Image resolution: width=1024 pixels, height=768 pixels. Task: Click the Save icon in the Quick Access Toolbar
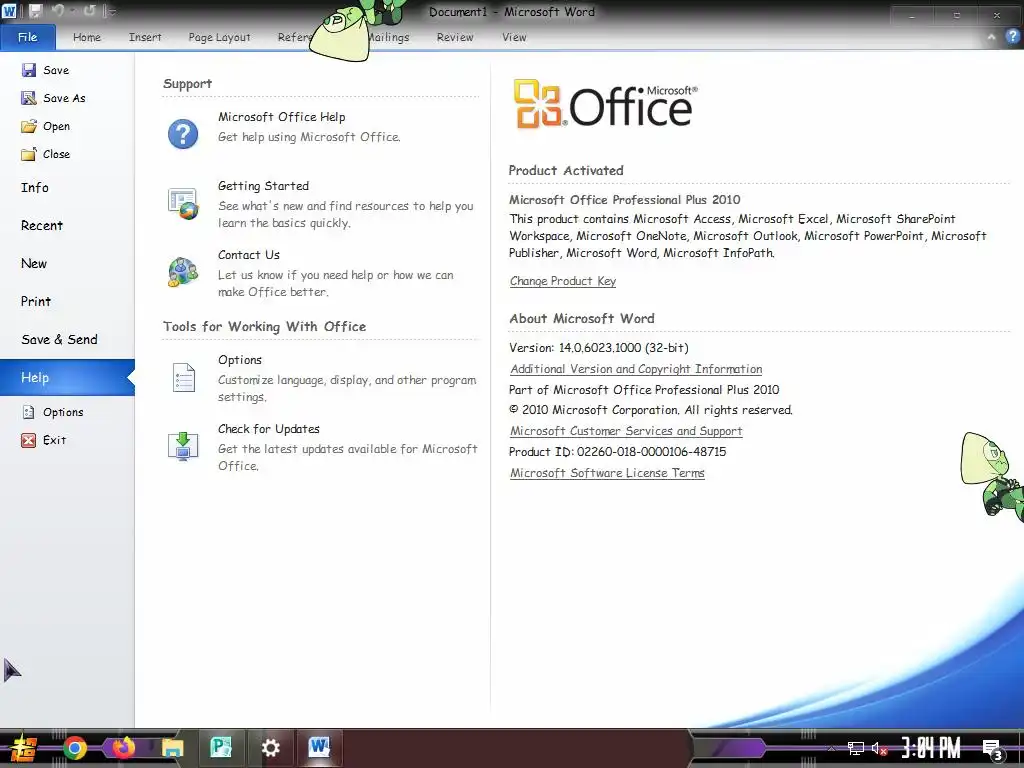pyautogui.click(x=35, y=11)
